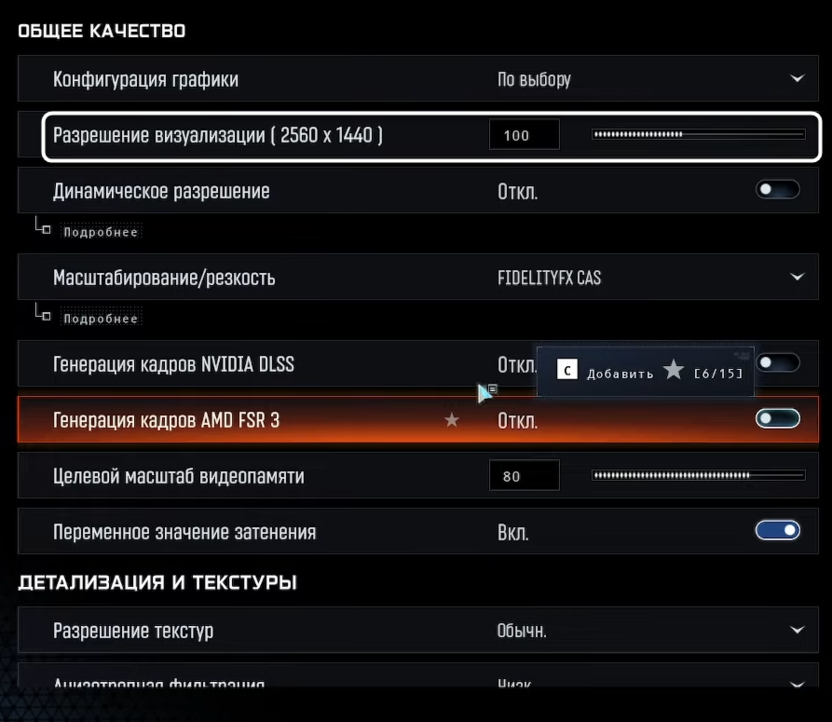Enable the AMD FSR 3 frame generation toggle
This screenshot has width=832, height=722.
coord(778,418)
